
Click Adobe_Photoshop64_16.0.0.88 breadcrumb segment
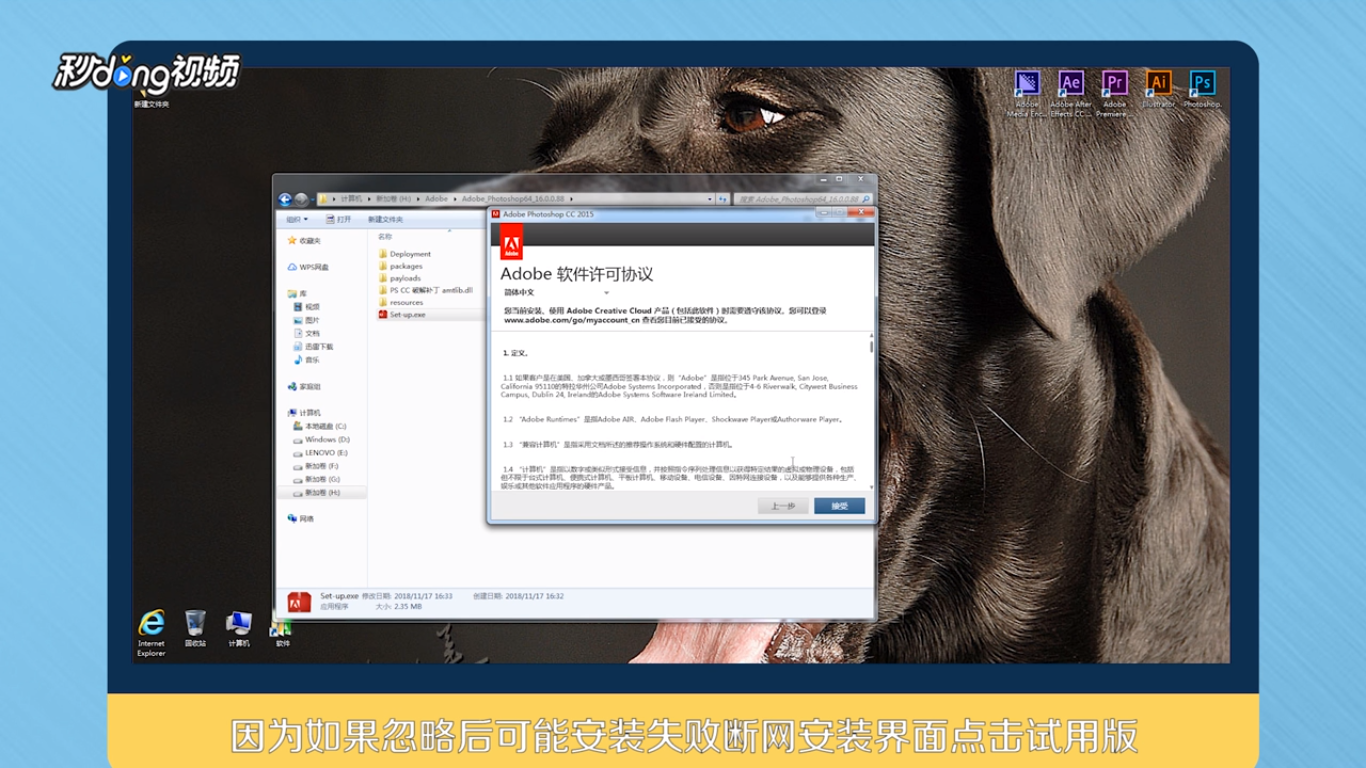pos(512,199)
